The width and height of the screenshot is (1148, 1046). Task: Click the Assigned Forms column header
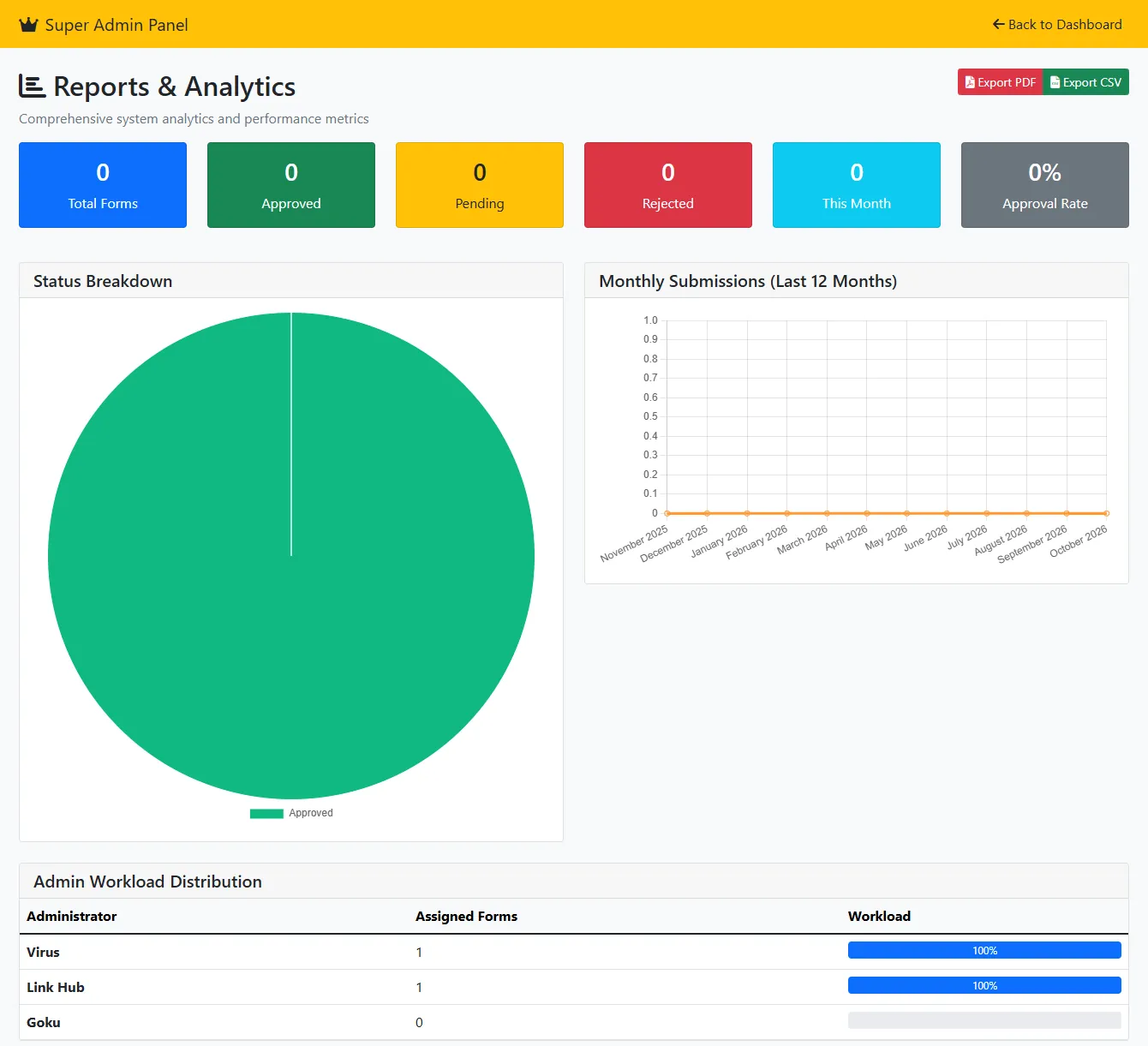tap(466, 916)
